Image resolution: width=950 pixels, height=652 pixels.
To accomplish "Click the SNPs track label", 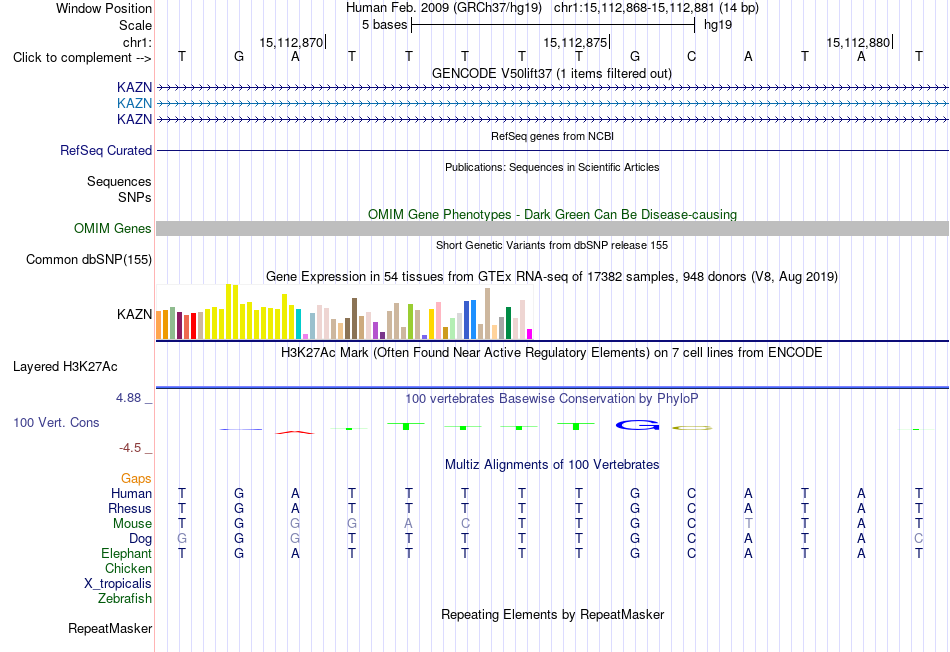I will tap(135, 197).
